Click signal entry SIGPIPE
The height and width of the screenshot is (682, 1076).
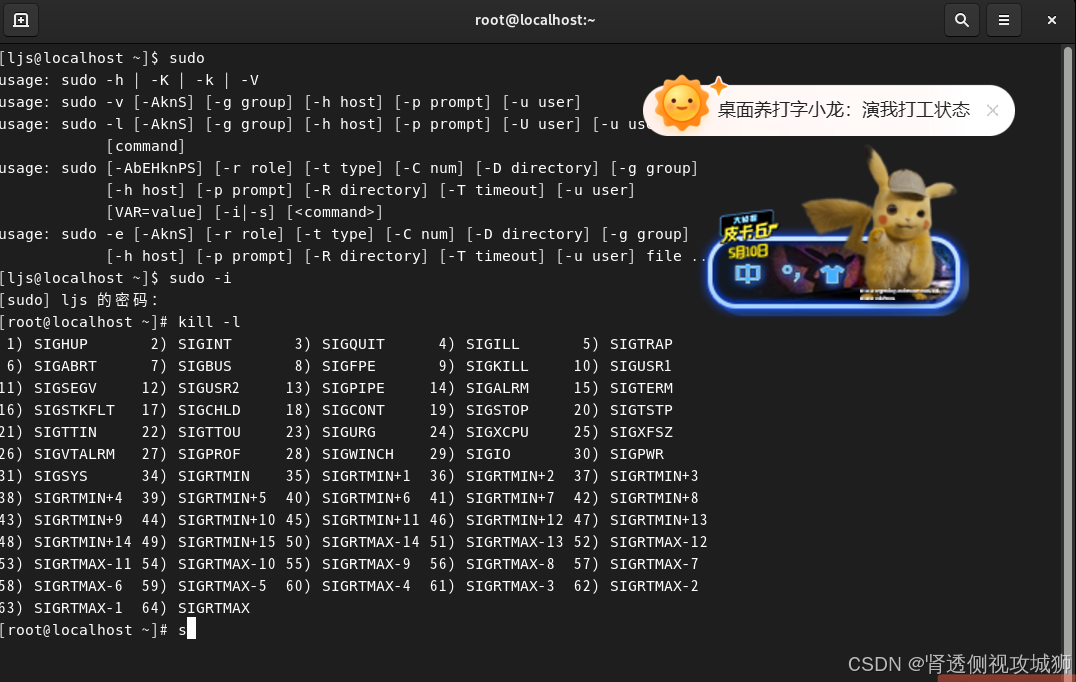click(x=353, y=388)
